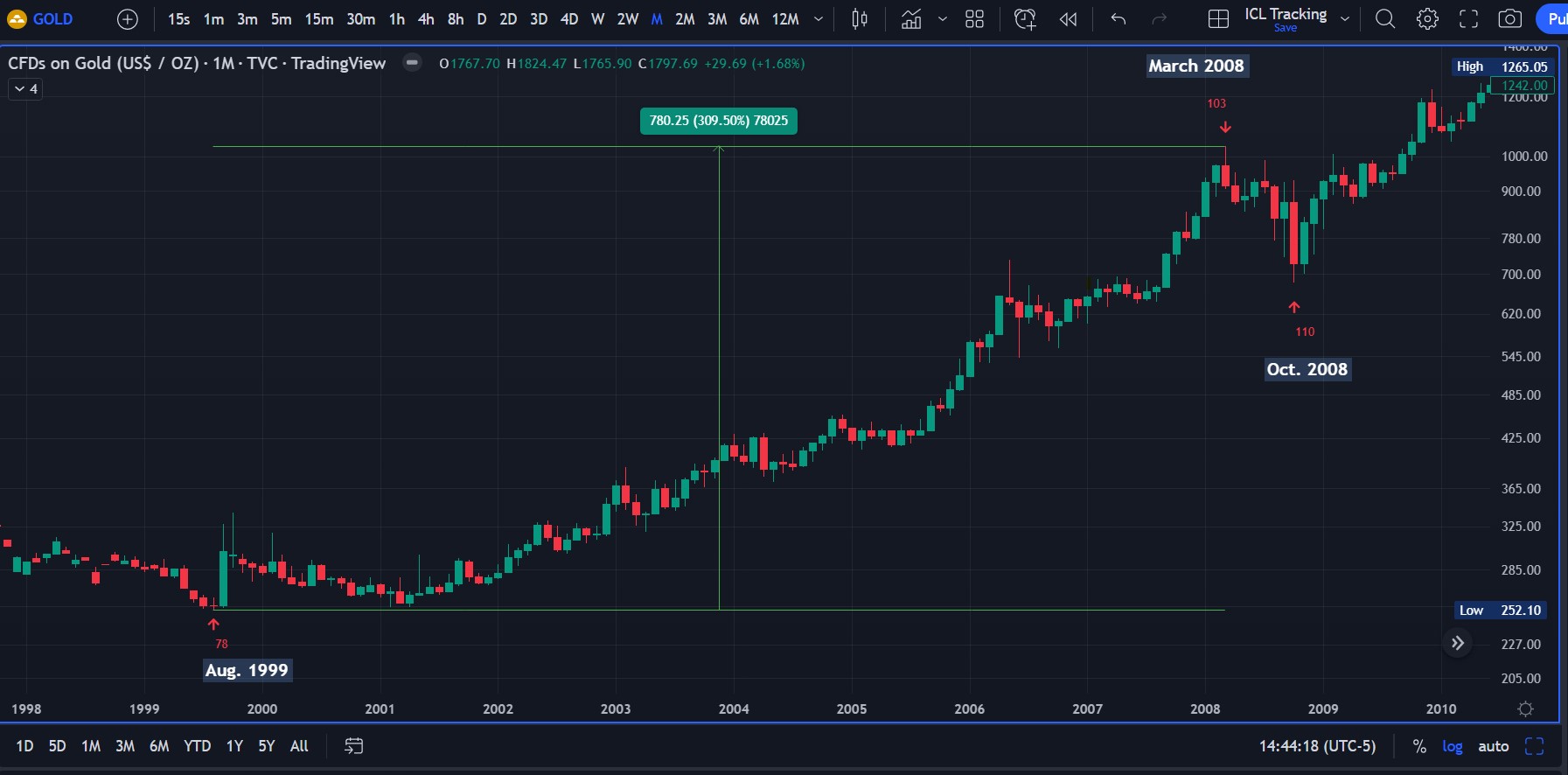Open the indicator templates grid icon

975,18
